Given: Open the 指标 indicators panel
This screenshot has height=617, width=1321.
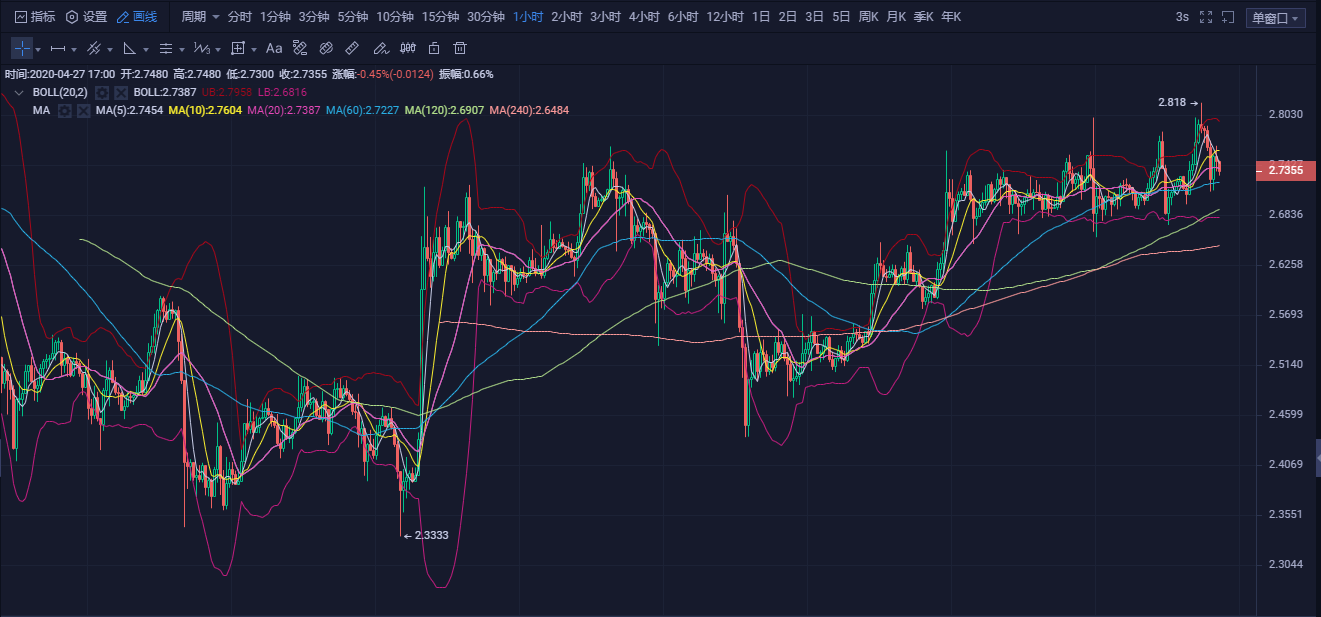Looking at the screenshot, I should click(x=35, y=17).
